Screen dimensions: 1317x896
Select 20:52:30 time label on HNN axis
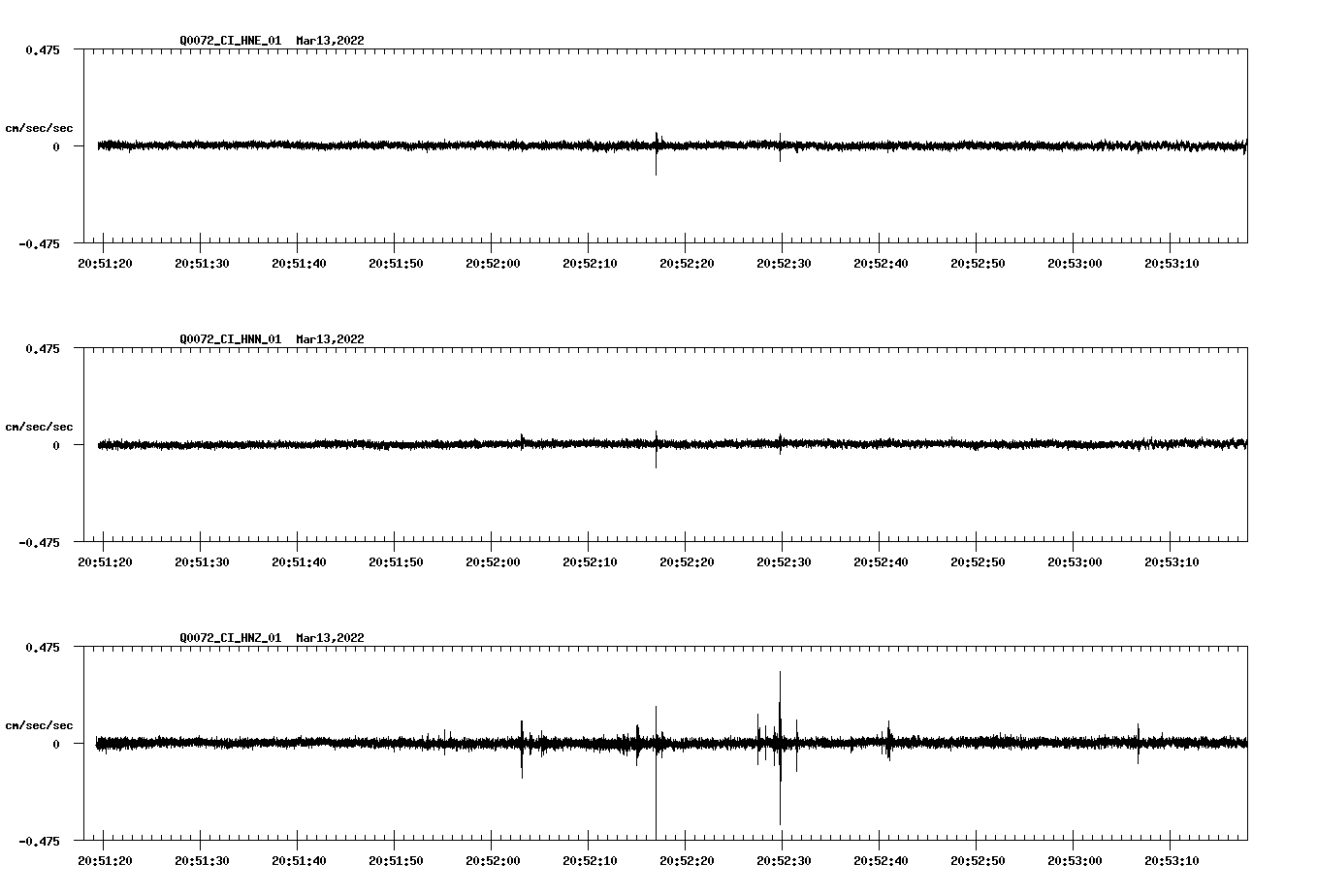point(784,562)
